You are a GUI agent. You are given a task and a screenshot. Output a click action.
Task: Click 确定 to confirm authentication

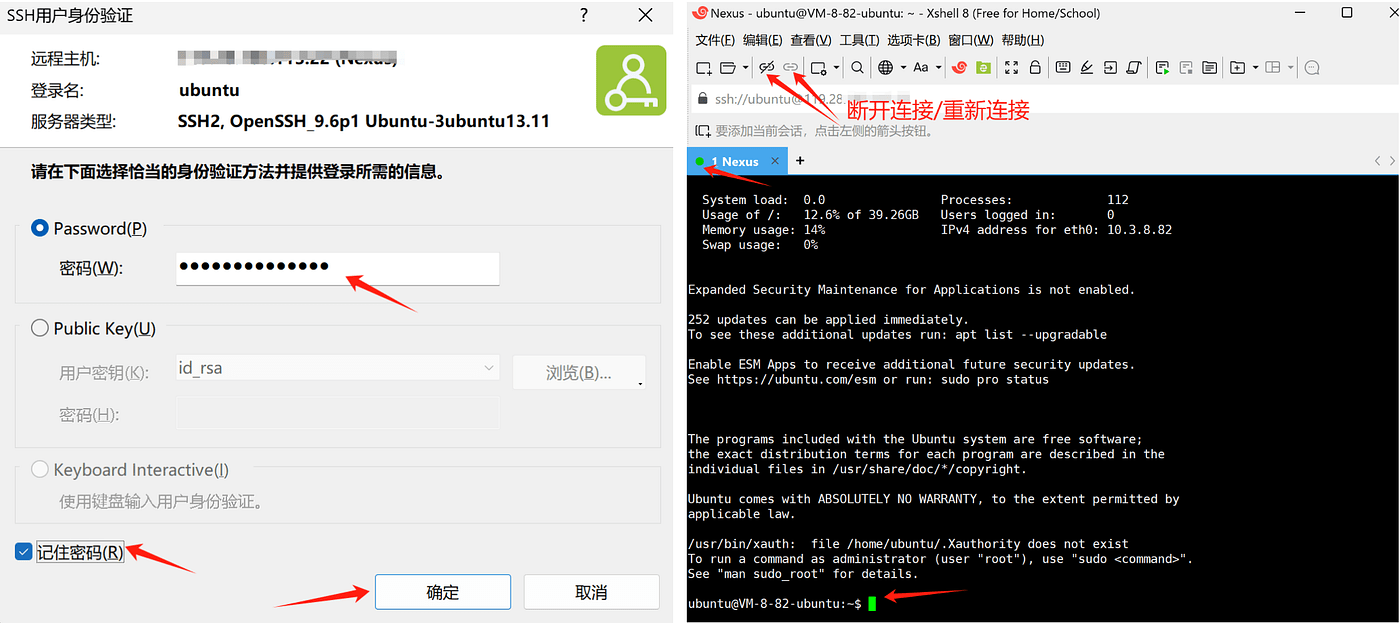pos(443,592)
